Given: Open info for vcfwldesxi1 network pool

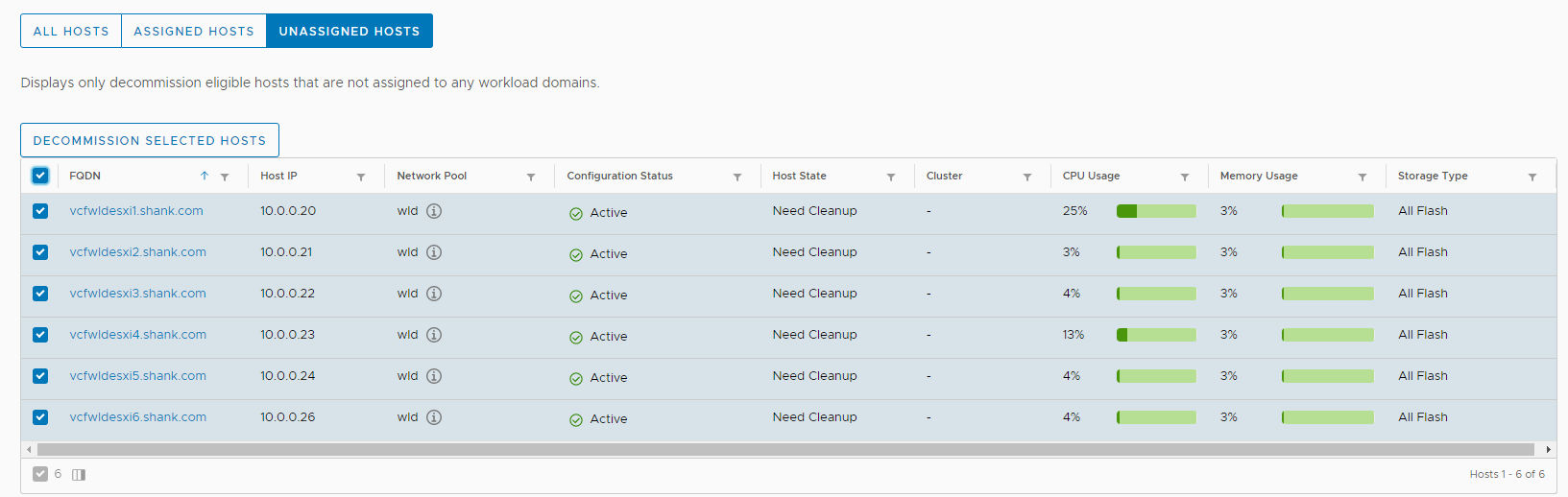Looking at the screenshot, I should click(434, 211).
